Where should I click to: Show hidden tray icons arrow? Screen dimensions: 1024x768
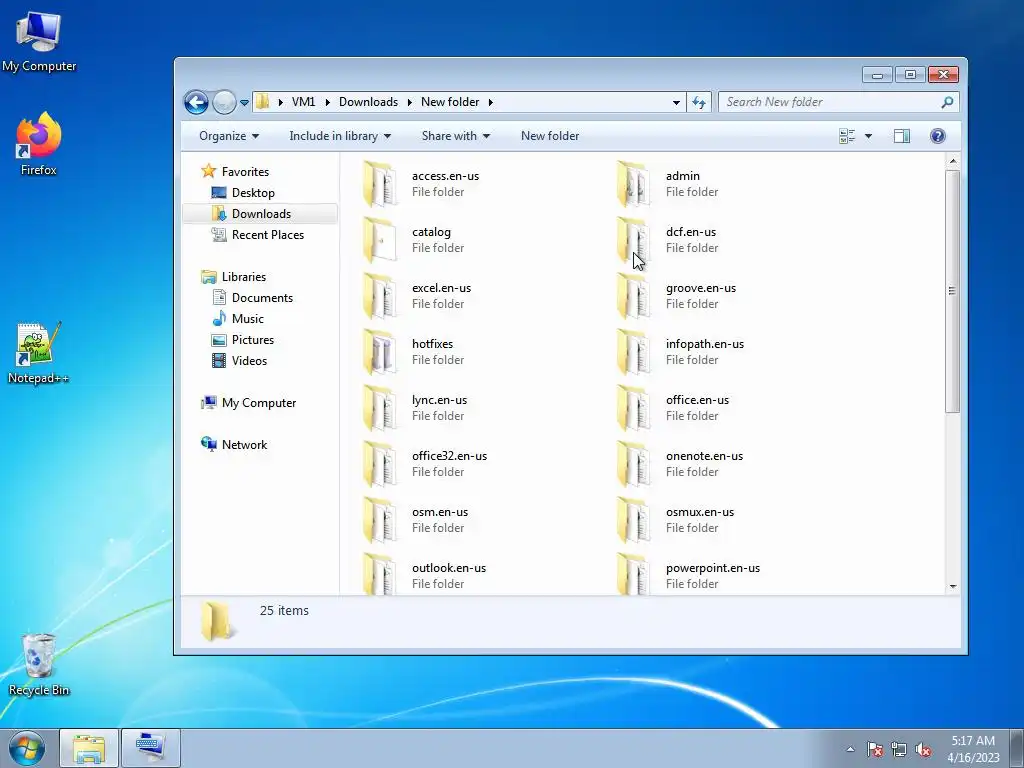850,749
